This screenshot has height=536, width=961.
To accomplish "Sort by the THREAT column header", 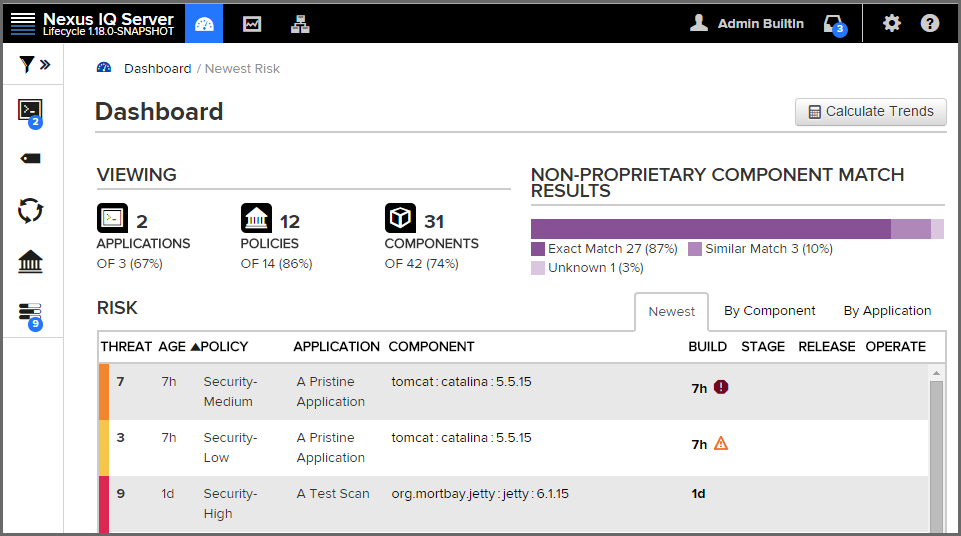I will (x=126, y=347).
